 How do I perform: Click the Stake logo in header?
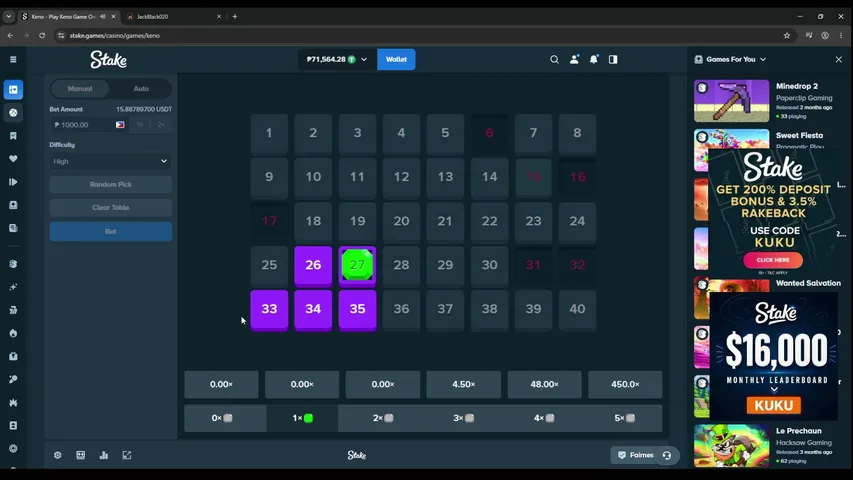[x=108, y=59]
